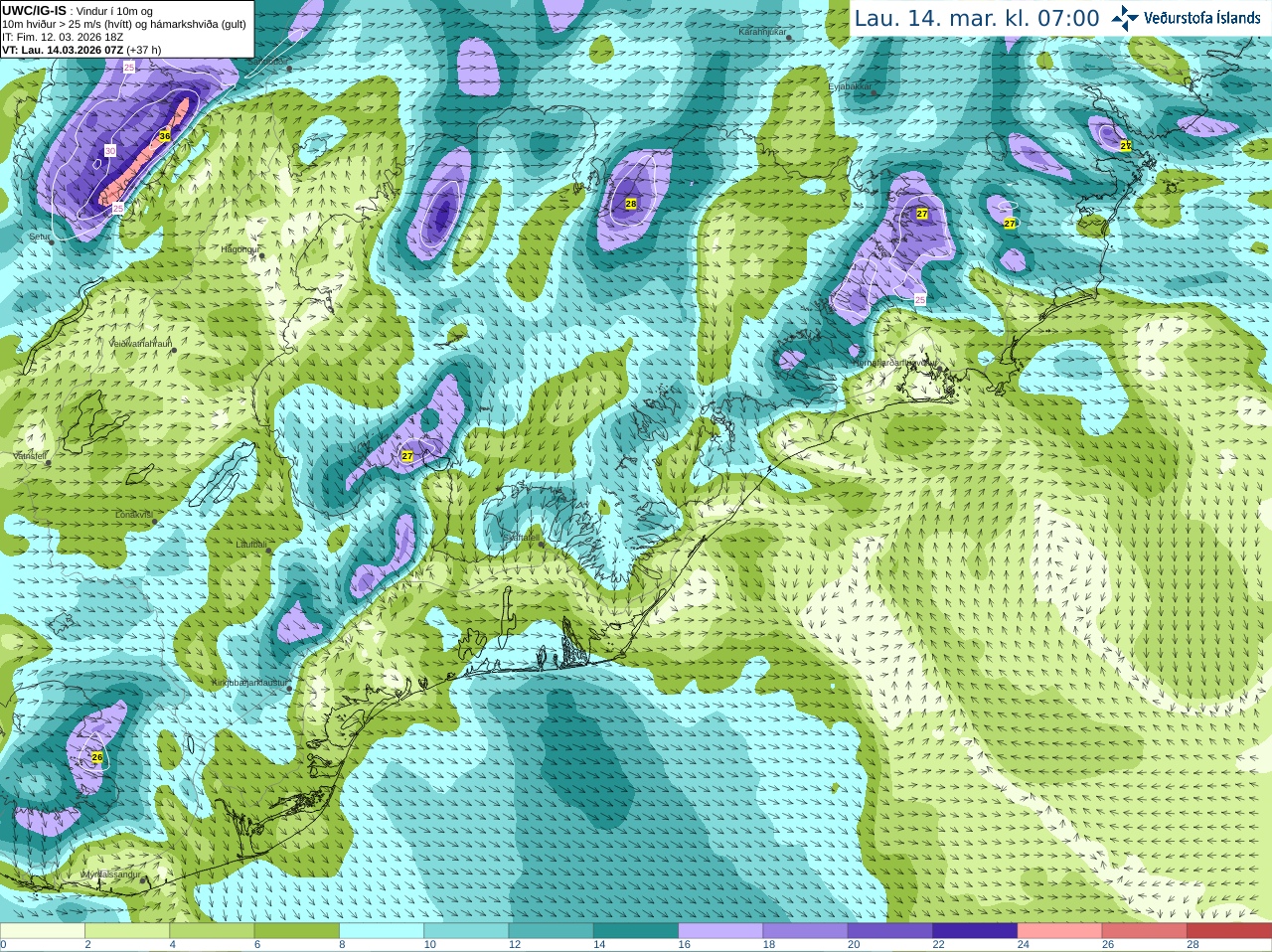Image resolution: width=1272 pixels, height=952 pixels.
Task: Select the date header Lau. 14. mar. kl. 07:00
Action: click(977, 18)
